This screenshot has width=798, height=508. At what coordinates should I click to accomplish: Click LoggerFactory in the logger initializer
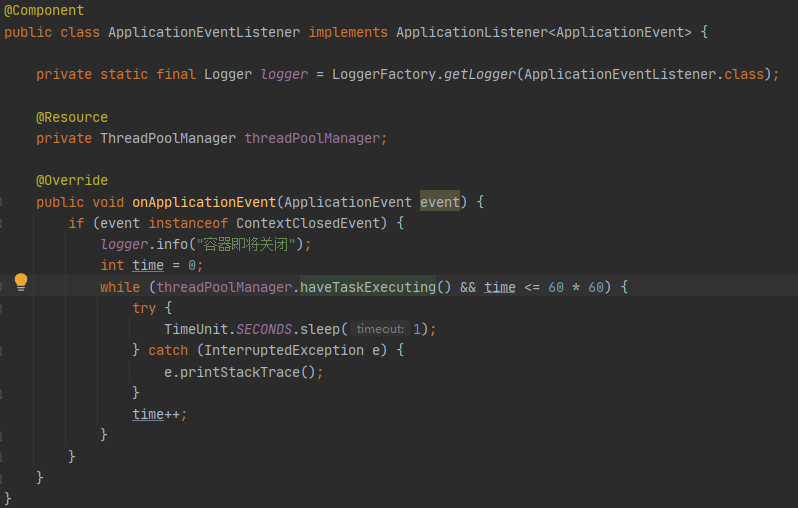pyautogui.click(x=384, y=74)
